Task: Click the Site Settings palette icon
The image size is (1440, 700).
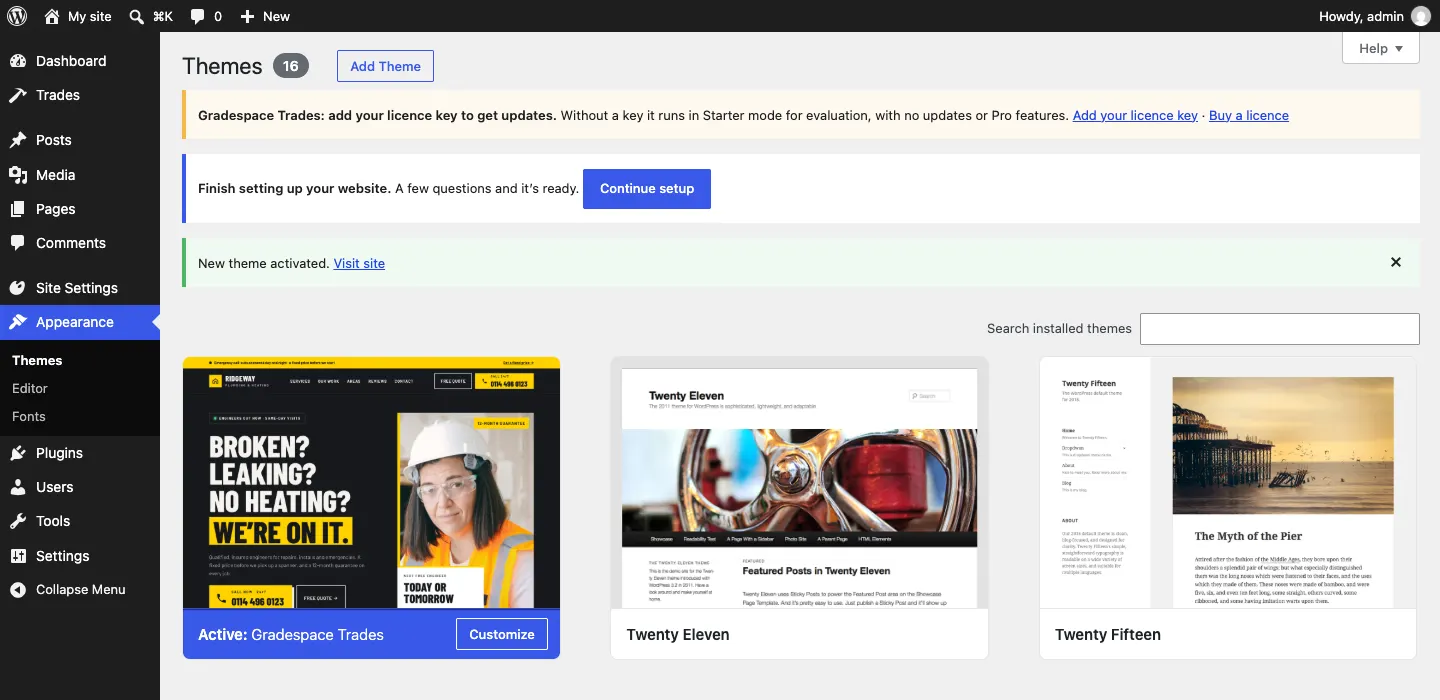Action: [18, 288]
